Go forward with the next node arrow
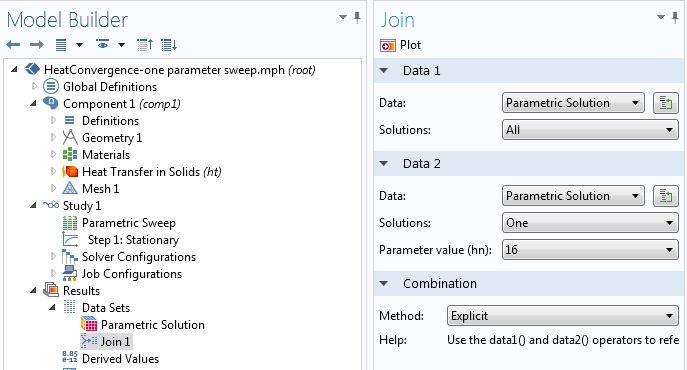Viewport: 687px width, 370px height. click(37, 44)
